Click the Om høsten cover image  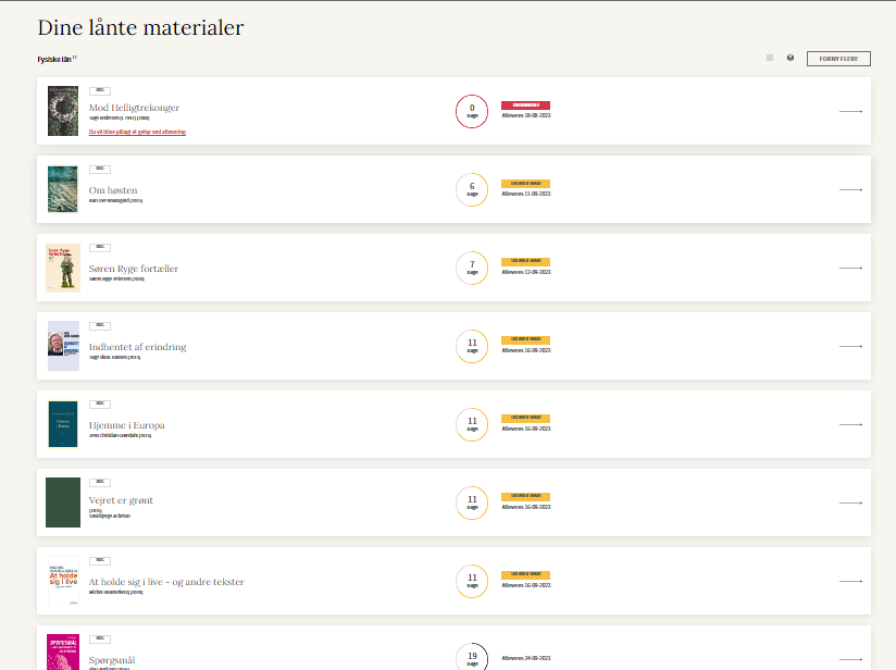pyautogui.click(x=63, y=189)
